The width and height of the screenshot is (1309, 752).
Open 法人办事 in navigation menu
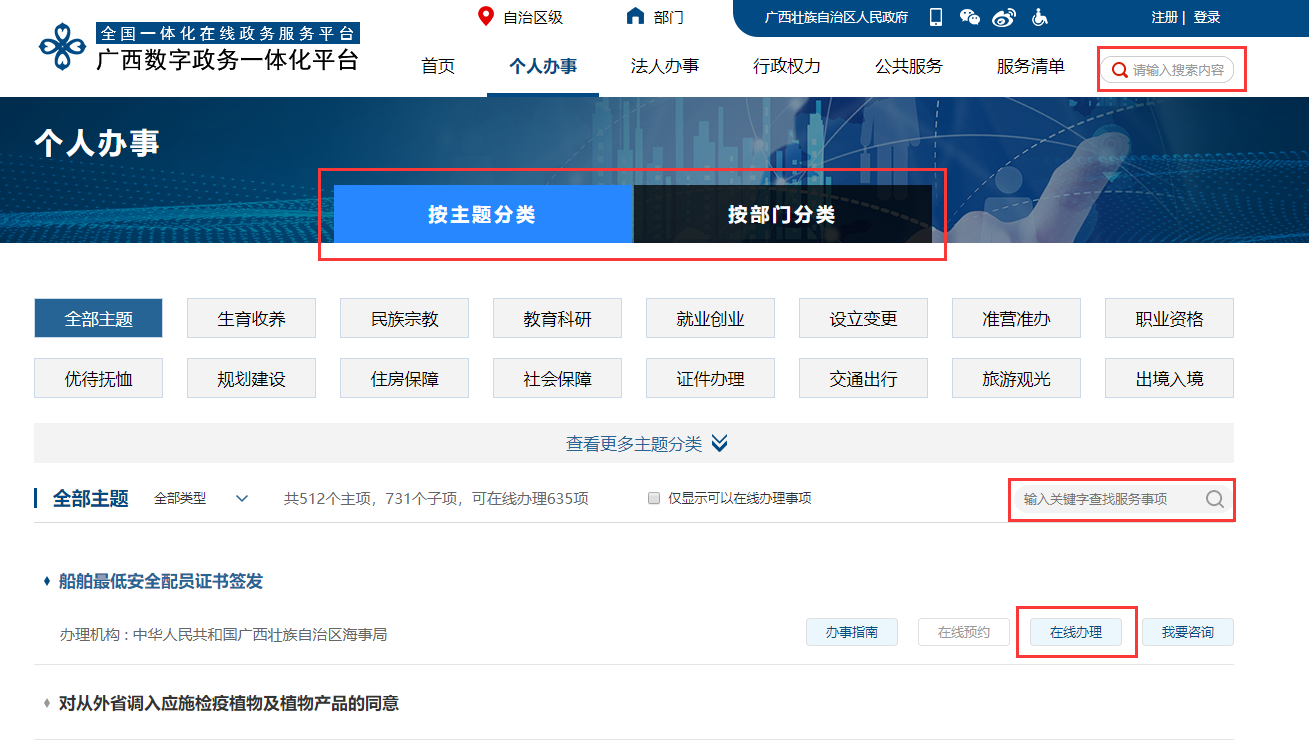[664, 67]
